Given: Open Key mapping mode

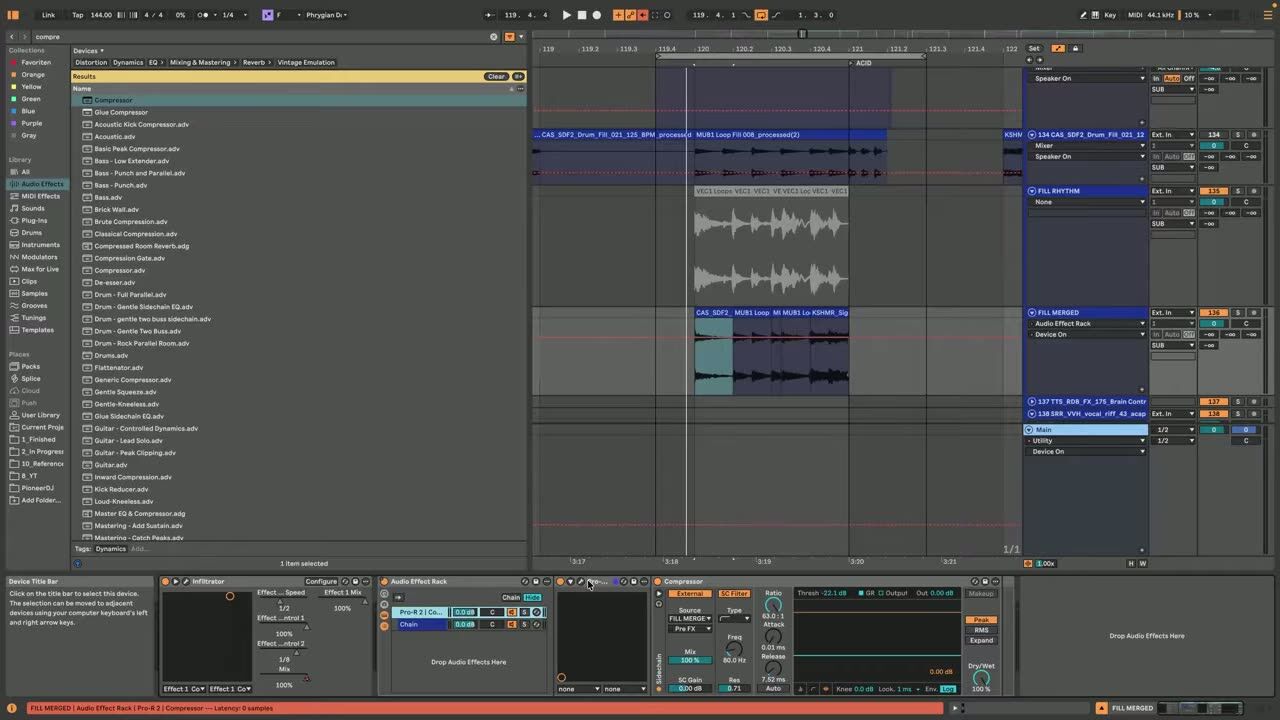Looking at the screenshot, I should pos(1110,15).
